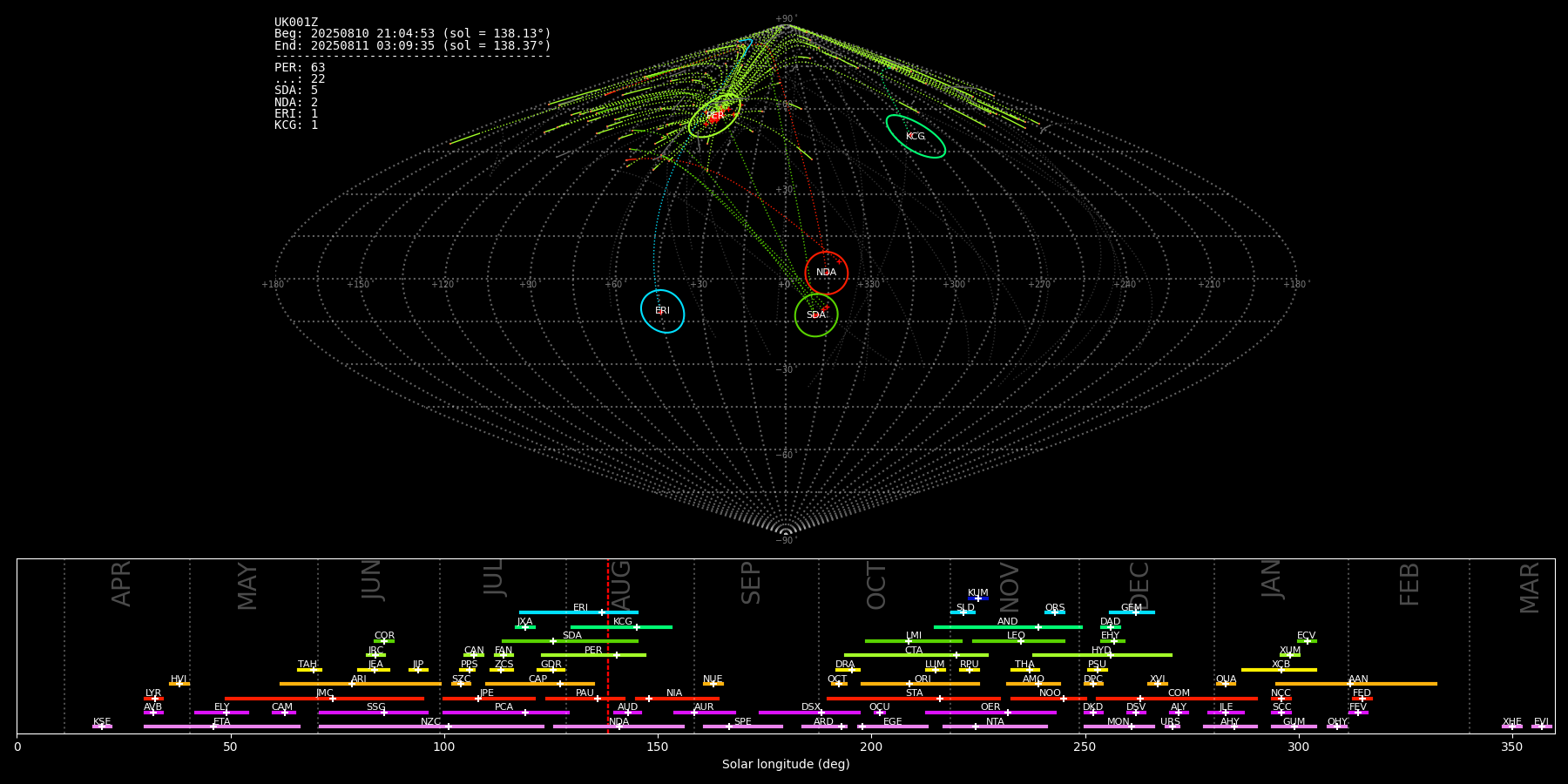Click the 'KCG: 1' count in legend
The width and height of the screenshot is (1568, 784).
tap(296, 125)
